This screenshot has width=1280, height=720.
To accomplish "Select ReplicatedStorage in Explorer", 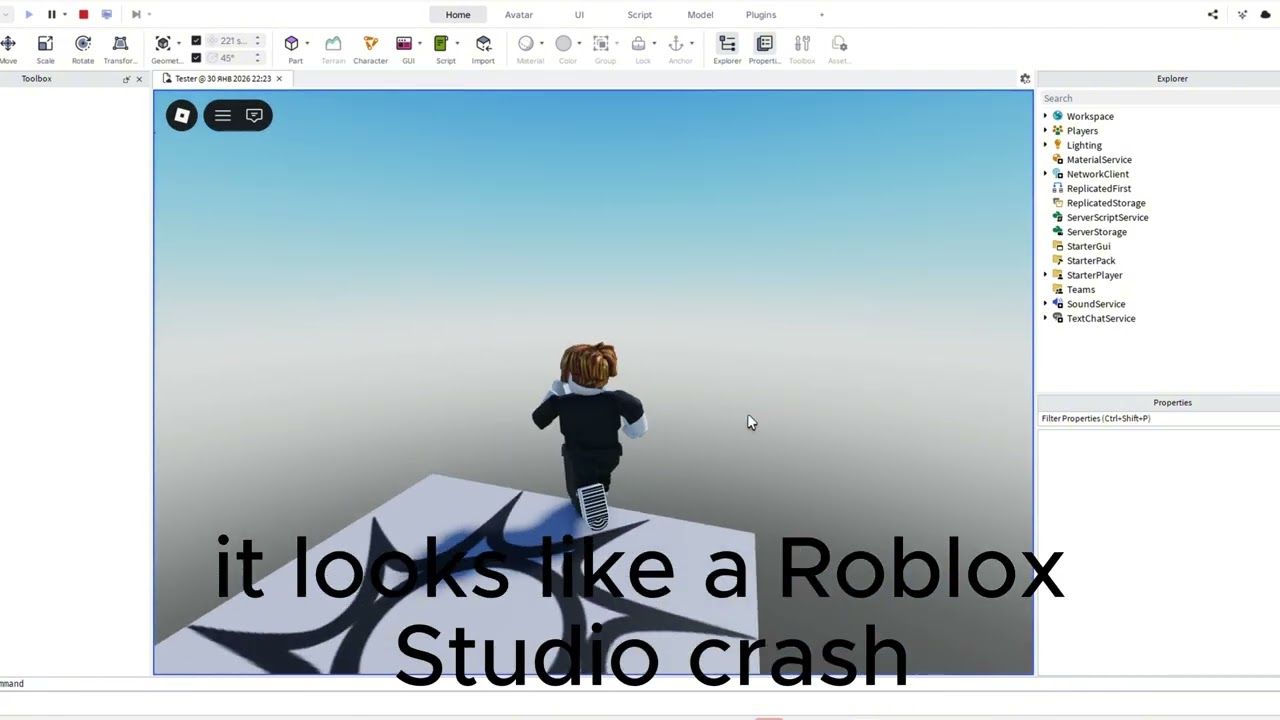I will [1106, 203].
